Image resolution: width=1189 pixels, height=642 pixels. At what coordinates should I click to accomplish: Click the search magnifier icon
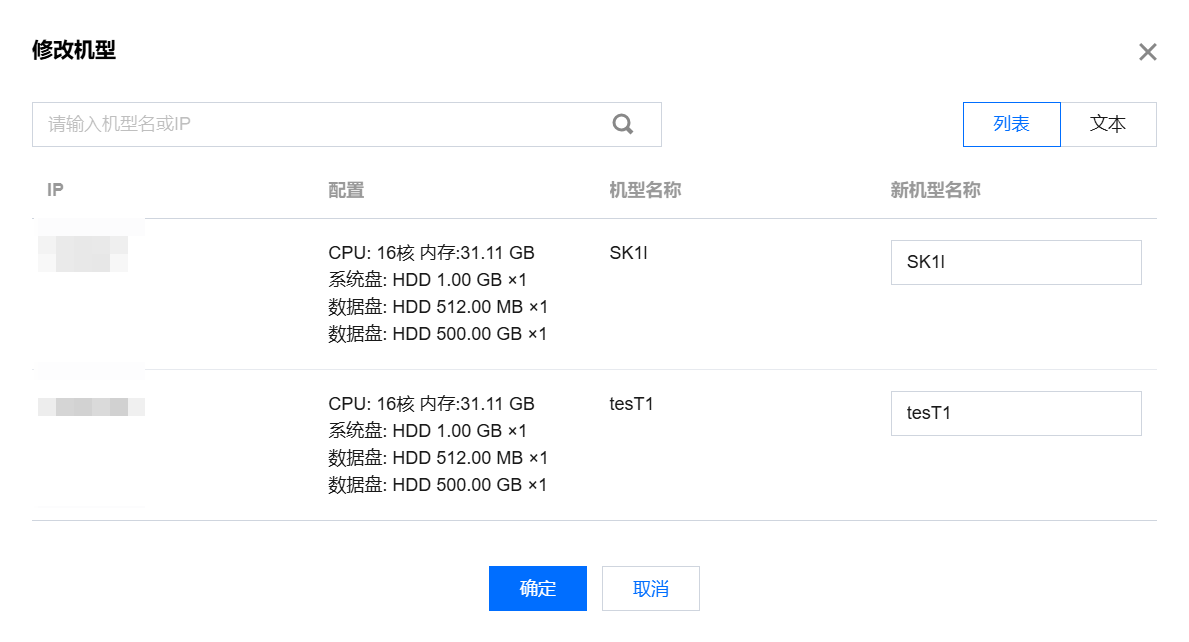point(623,124)
